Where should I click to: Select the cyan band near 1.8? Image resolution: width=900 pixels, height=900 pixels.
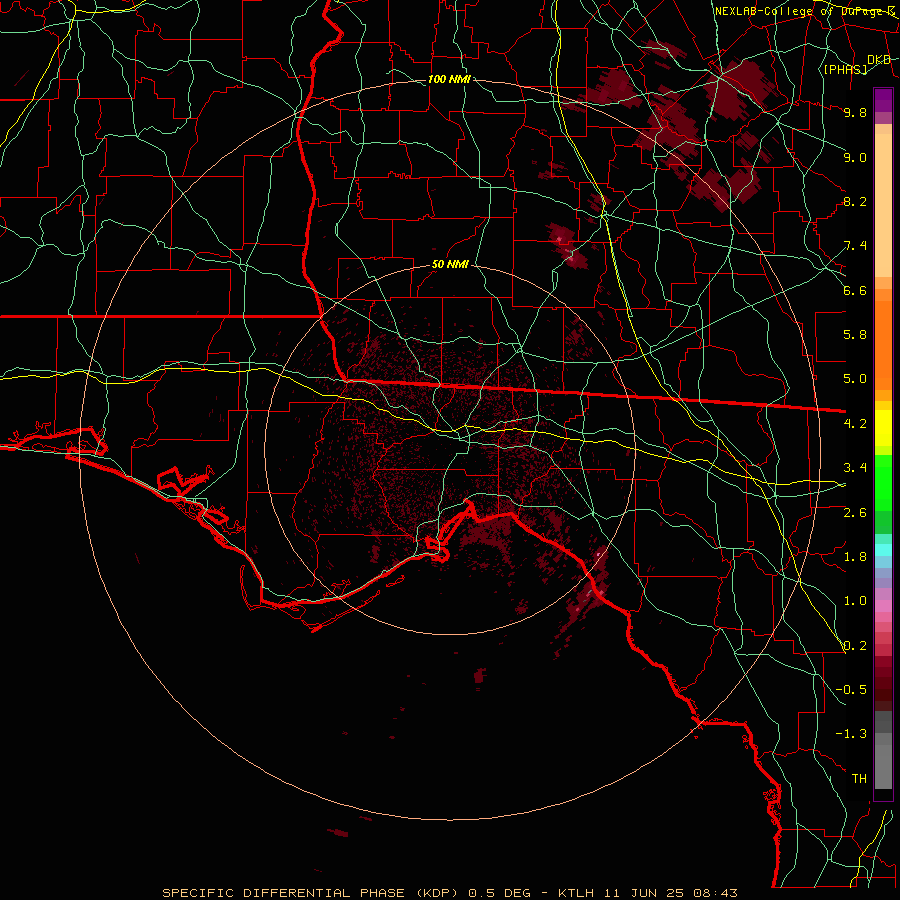[x=883, y=549]
